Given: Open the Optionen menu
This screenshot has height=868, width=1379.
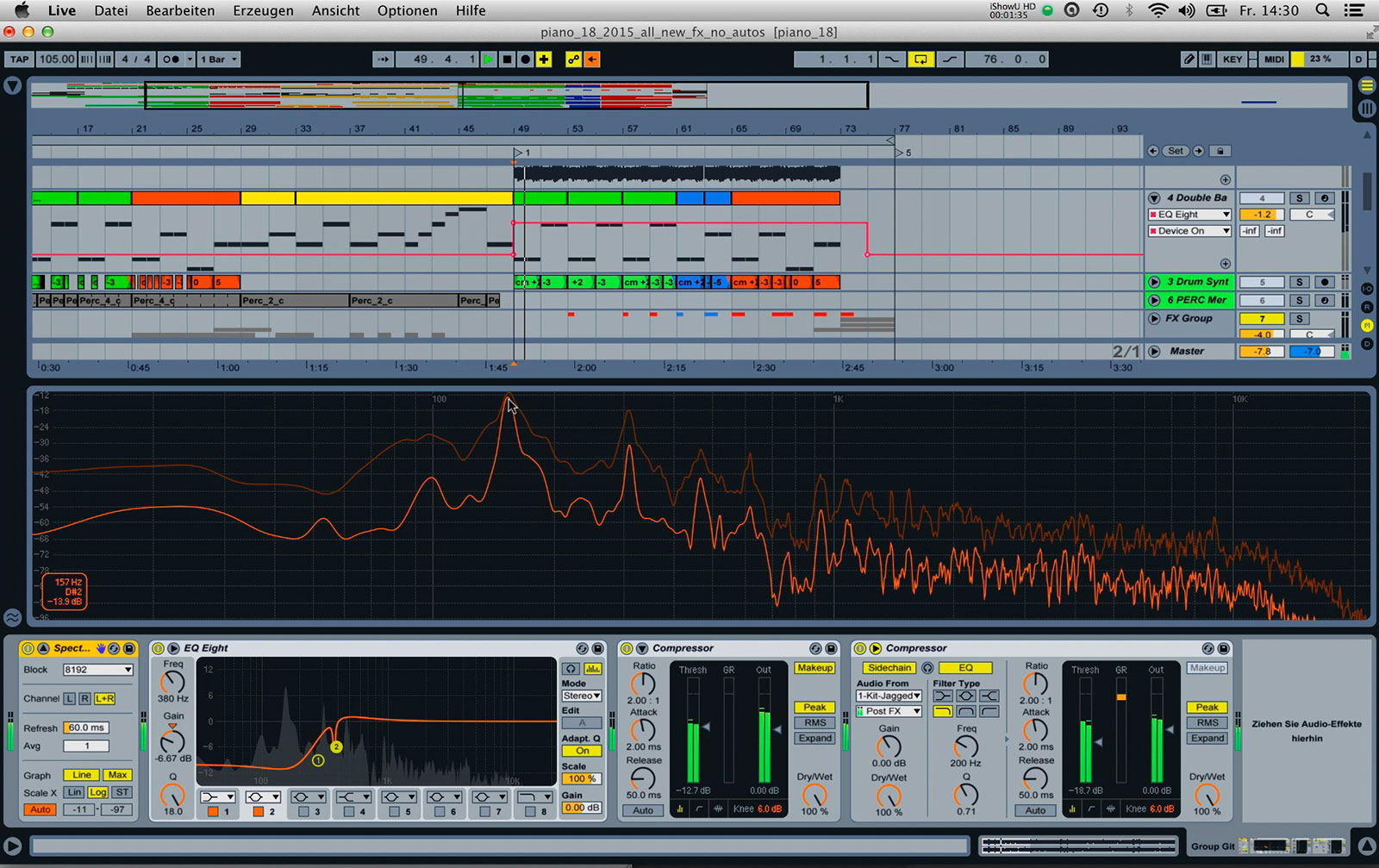Looking at the screenshot, I should (x=408, y=10).
